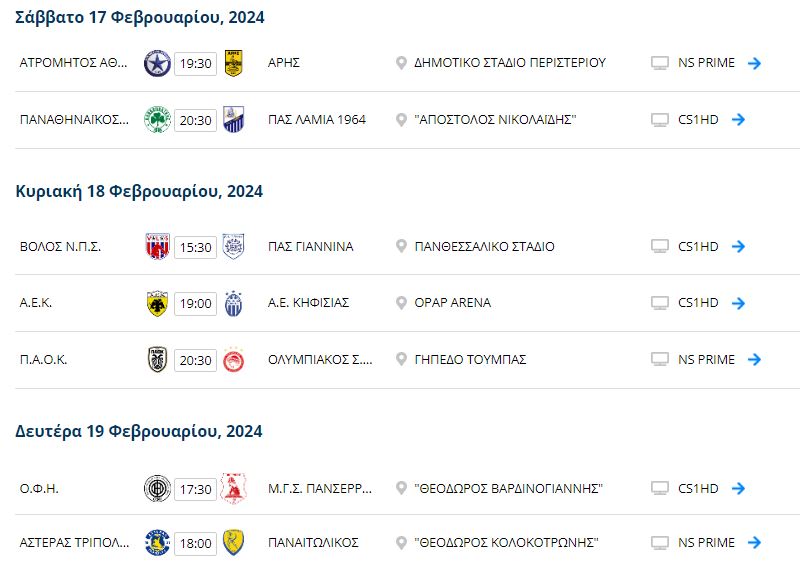Click the ΠΑΝΑΙΤΩΛΙΚΟΣ team name
The width and height of the screenshot is (800, 568).
click(313, 542)
